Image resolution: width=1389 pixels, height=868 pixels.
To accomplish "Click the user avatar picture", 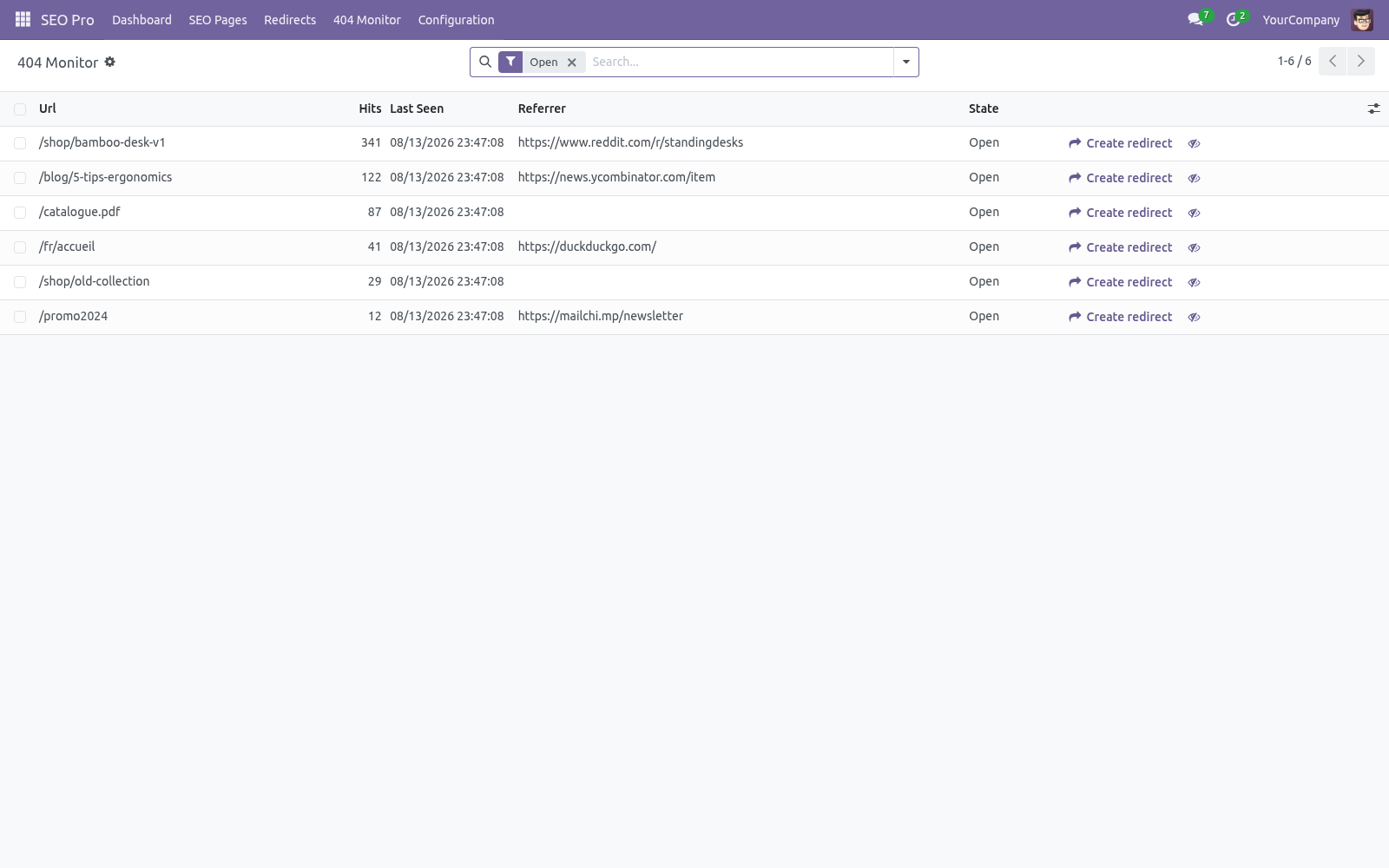I will pos(1362,19).
